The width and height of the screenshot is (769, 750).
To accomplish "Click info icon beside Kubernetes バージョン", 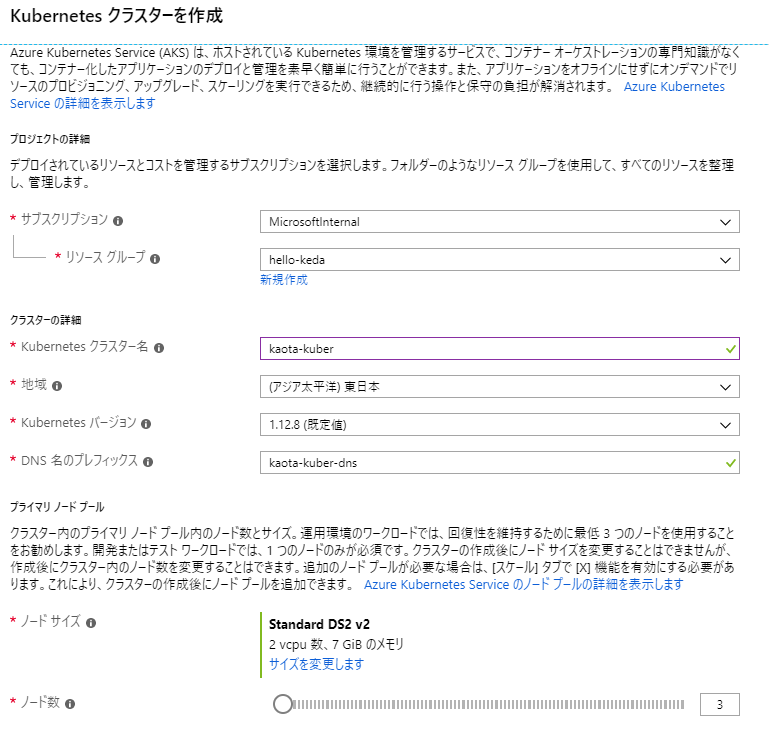I will pos(146,424).
